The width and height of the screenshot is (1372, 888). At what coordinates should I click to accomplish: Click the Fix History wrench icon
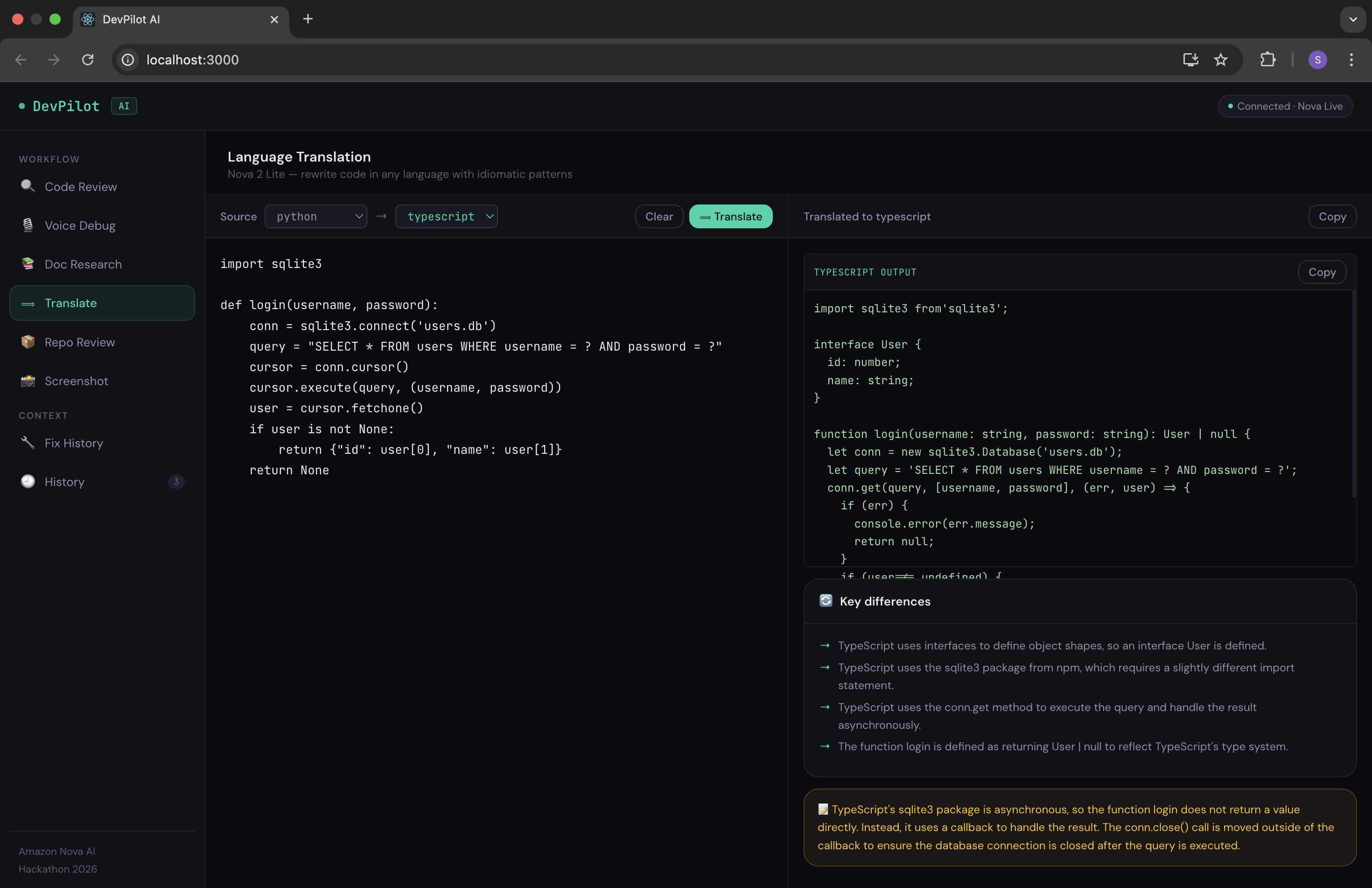27,443
